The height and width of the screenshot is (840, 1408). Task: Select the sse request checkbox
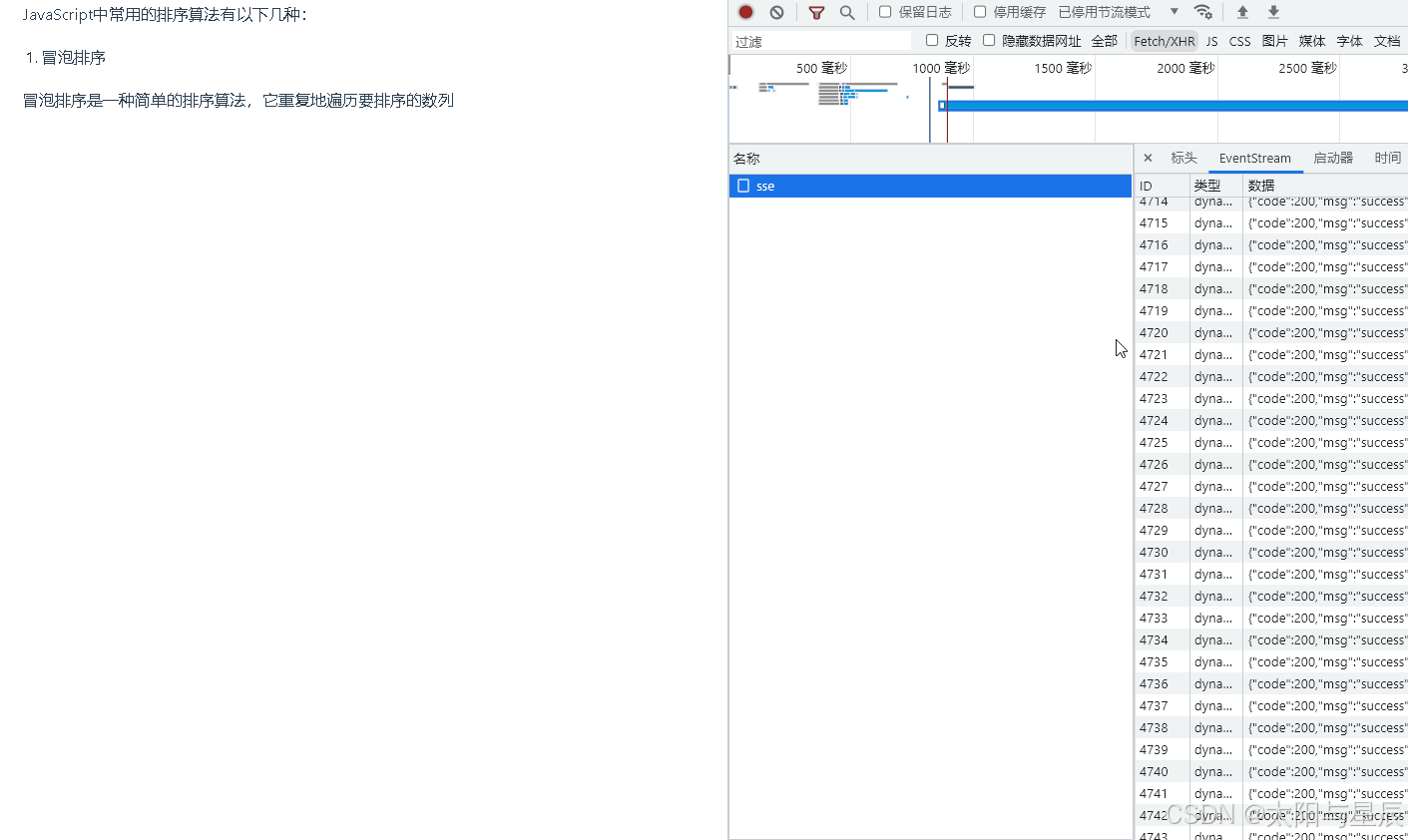pyautogui.click(x=743, y=185)
